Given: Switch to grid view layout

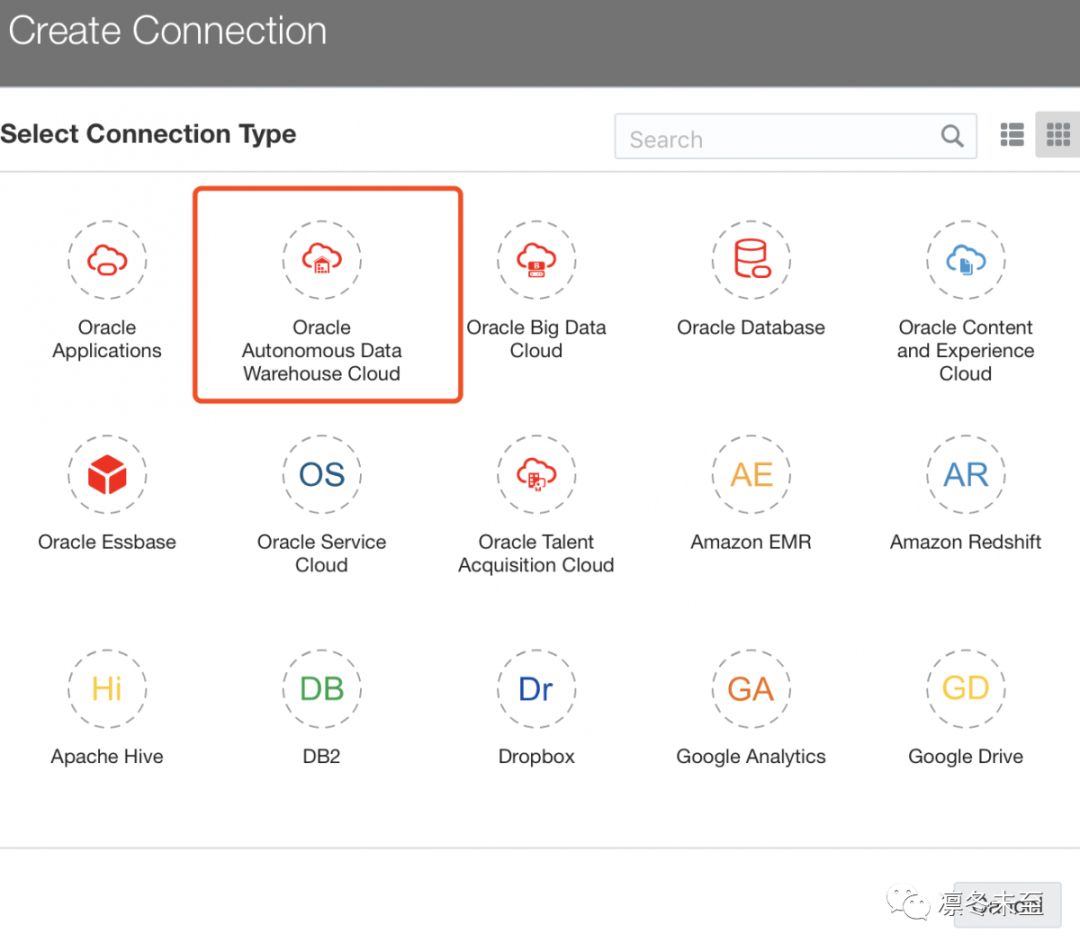Looking at the screenshot, I should tap(1058, 135).
